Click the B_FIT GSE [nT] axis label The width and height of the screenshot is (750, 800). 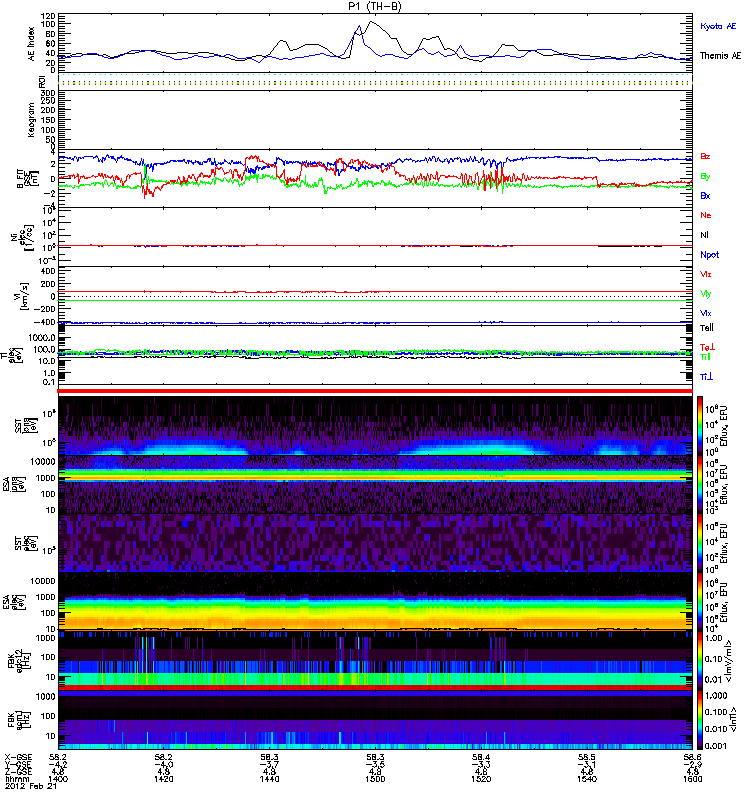(x=28, y=179)
